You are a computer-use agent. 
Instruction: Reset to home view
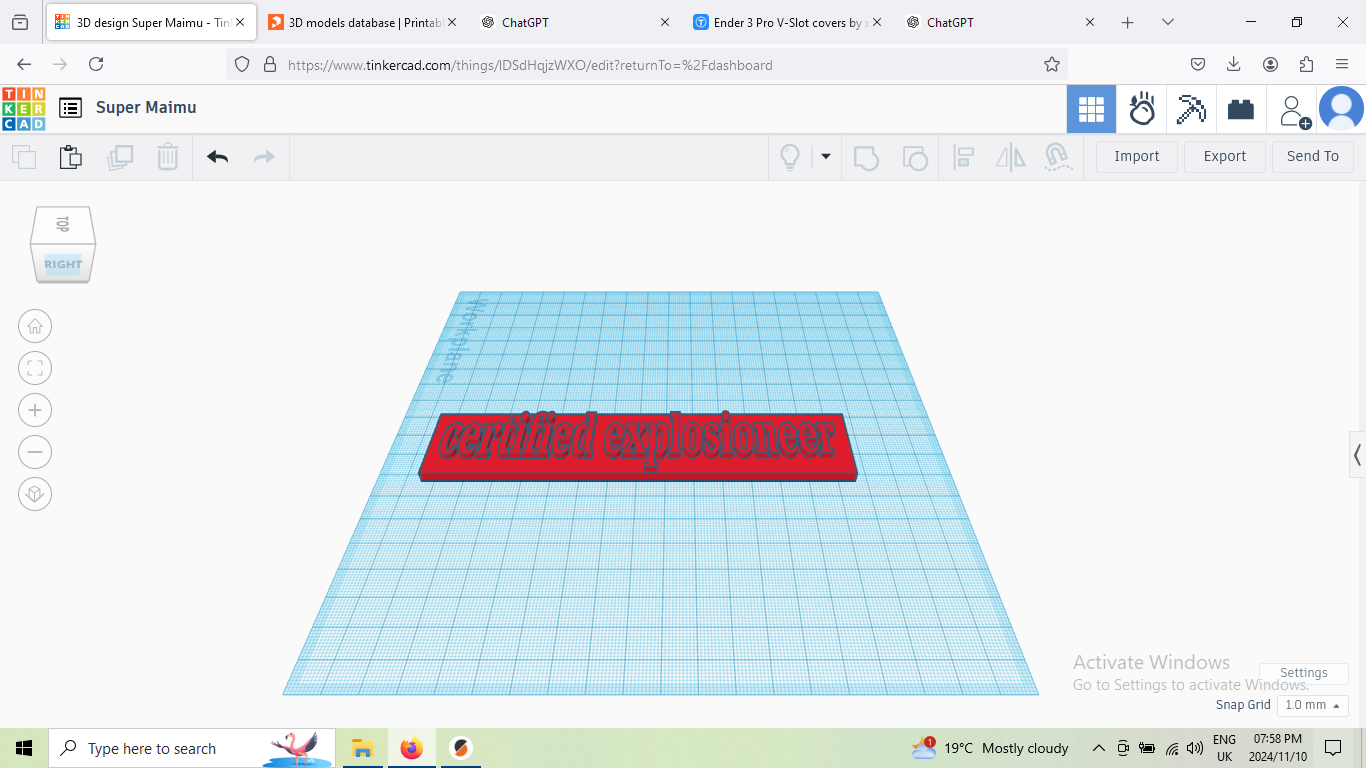pyautogui.click(x=35, y=326)
